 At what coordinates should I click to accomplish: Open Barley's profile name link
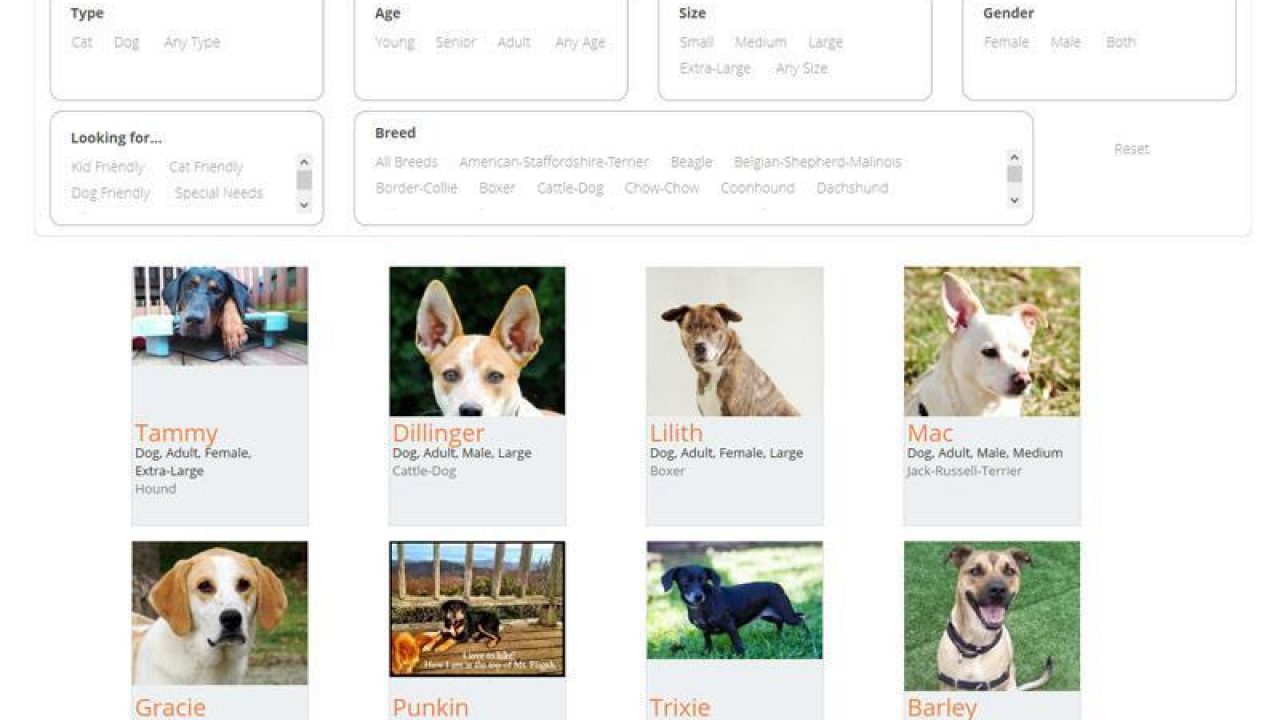point(942,707)
